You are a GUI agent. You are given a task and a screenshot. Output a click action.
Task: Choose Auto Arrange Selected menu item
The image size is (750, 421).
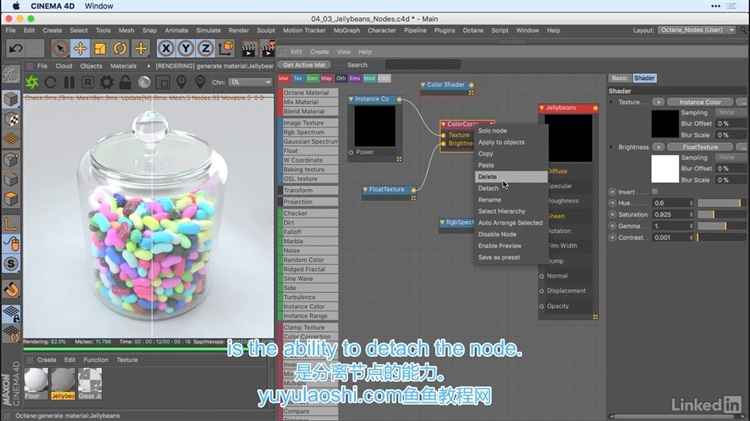tap(511, 223)
